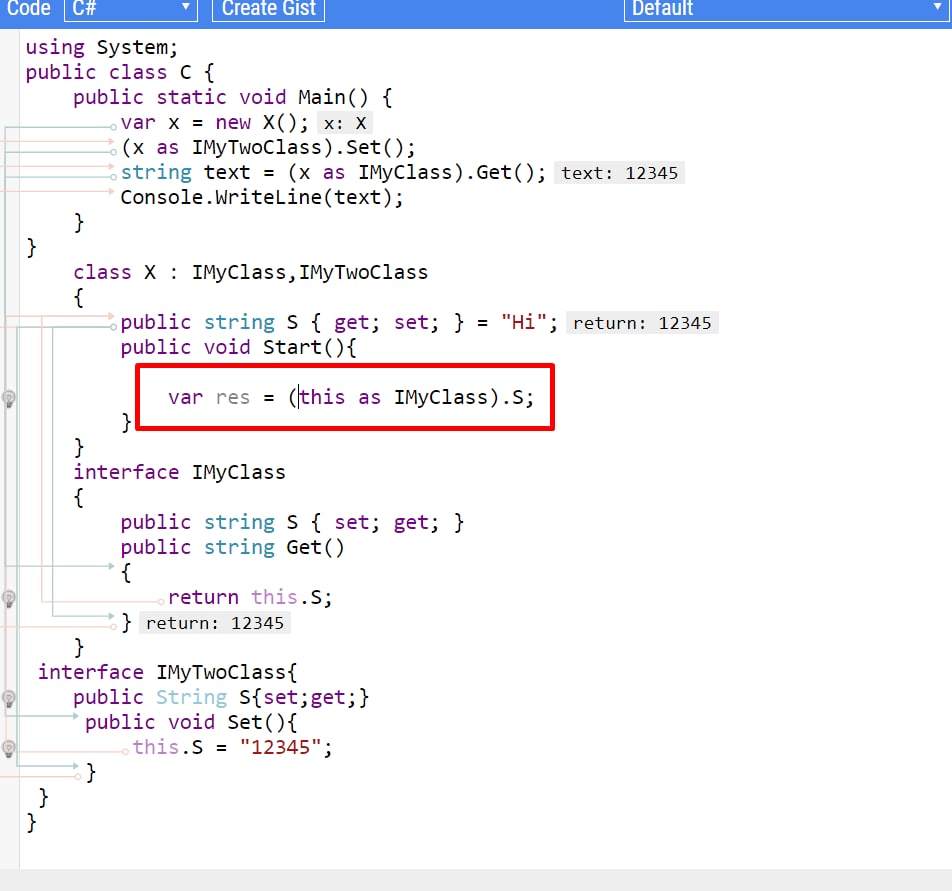Screen dimensions: 952x891
Task: Click the 'public string Get()' line
Action: point(233,547)
